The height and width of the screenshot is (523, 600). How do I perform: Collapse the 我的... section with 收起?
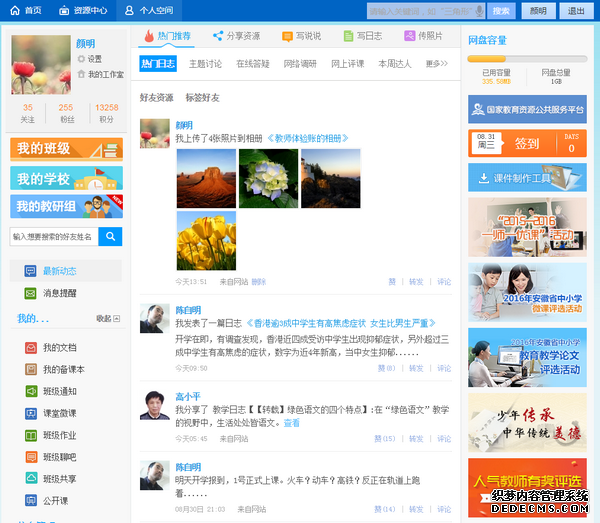pos(108,319)
